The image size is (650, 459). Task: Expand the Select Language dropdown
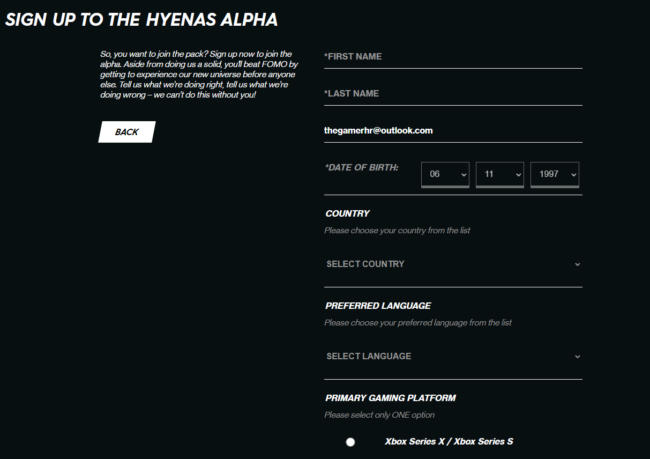pos(452,356)
